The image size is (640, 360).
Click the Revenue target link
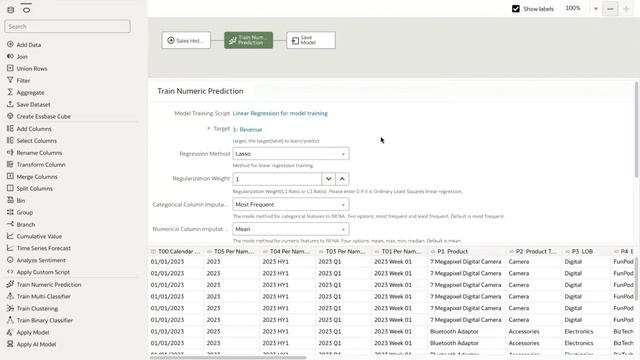coord(247,129)
